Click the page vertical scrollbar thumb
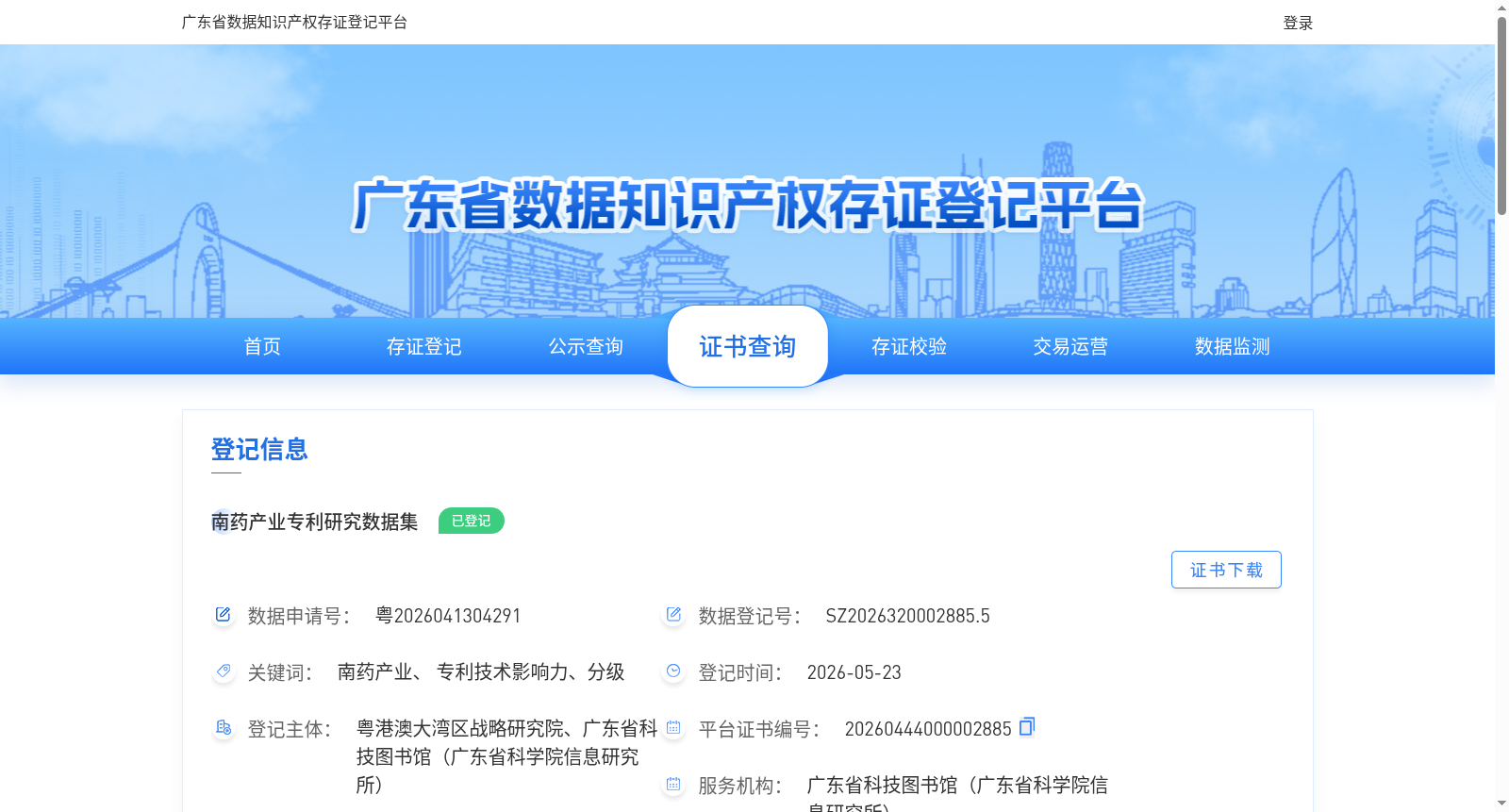The height and width of the screenshot is (812, 1509). pos(1501,115)
